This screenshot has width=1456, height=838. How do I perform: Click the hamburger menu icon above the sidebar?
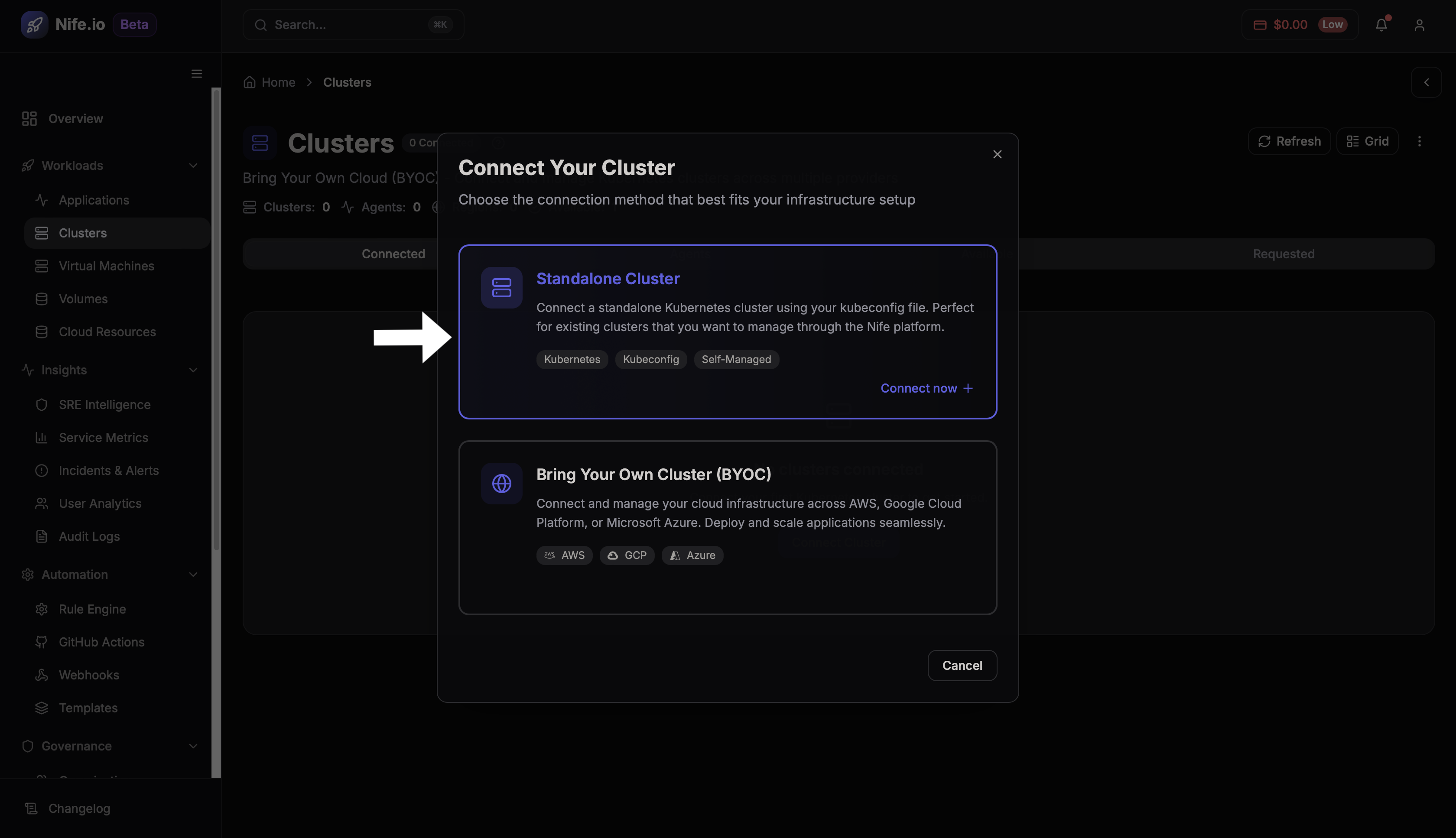tap(196, 73)
